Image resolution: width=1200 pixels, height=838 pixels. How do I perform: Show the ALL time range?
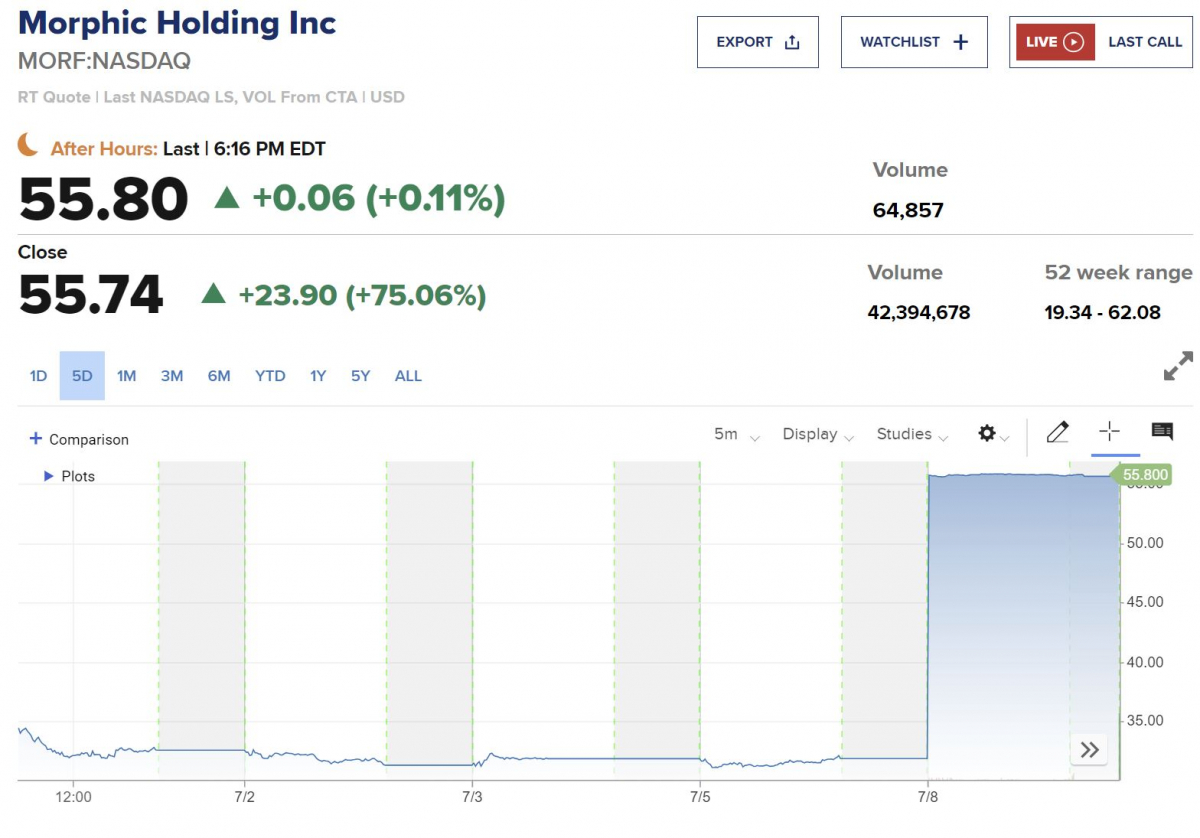pos(408,376)
